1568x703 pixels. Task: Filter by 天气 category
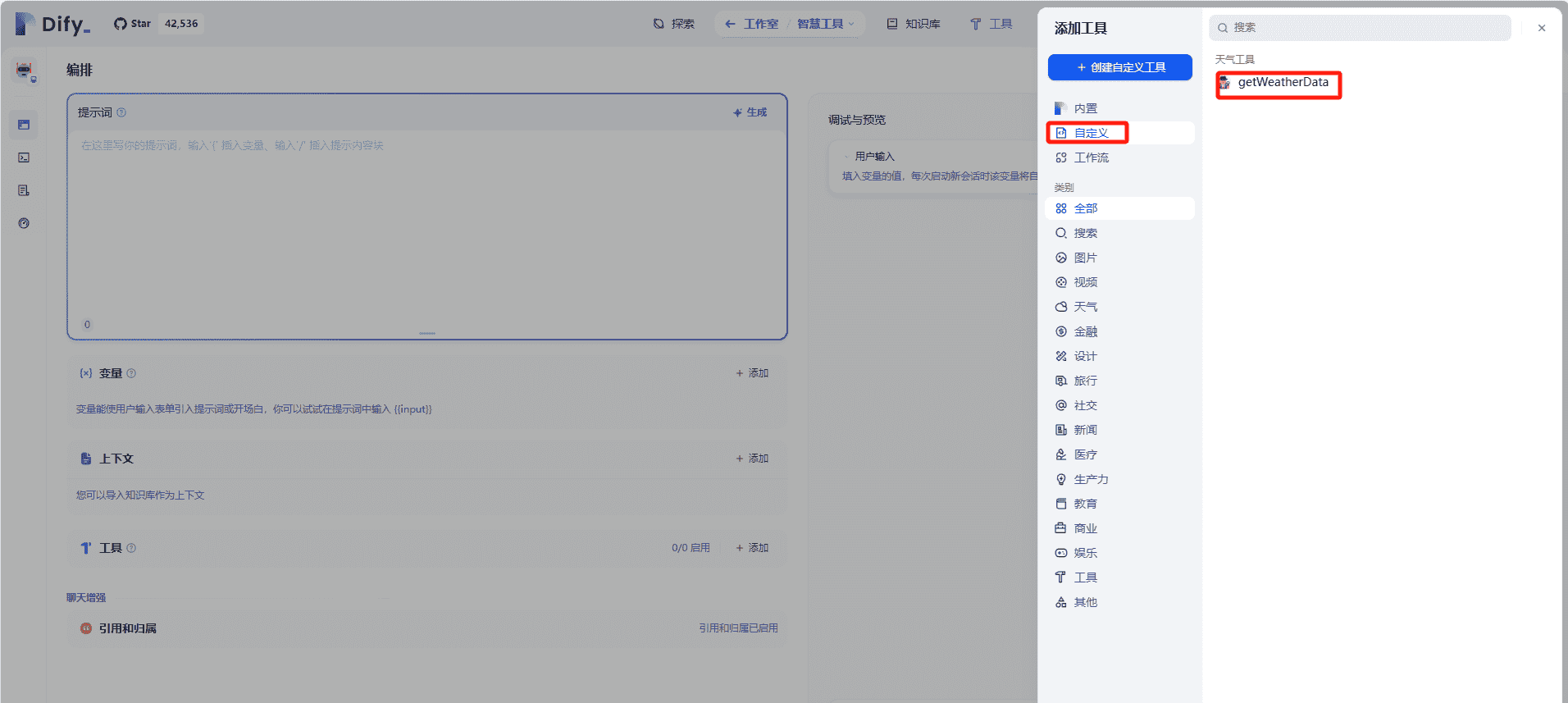[1120, 307]
